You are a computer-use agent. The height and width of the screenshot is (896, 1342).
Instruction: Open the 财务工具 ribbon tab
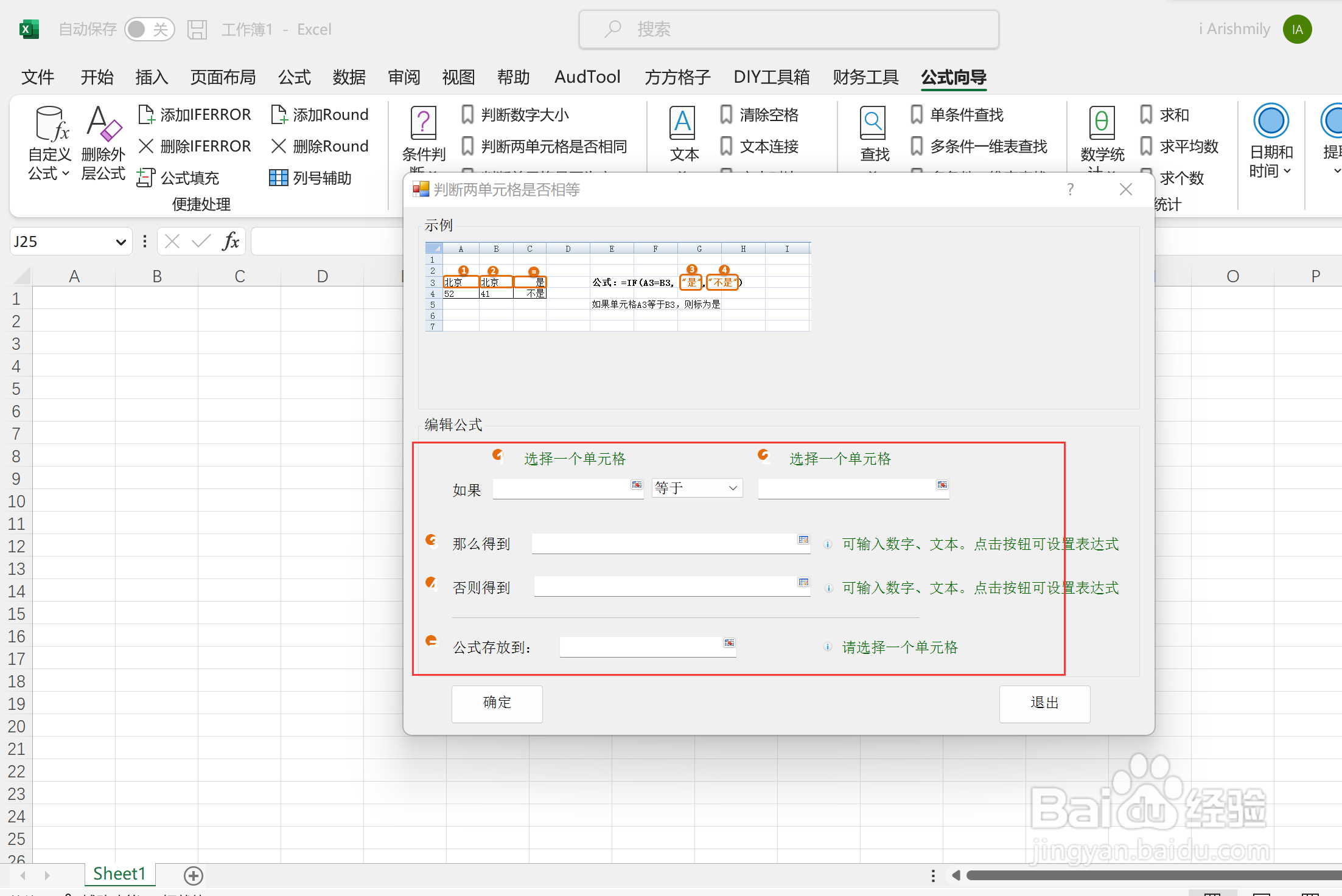click(865, 77)
